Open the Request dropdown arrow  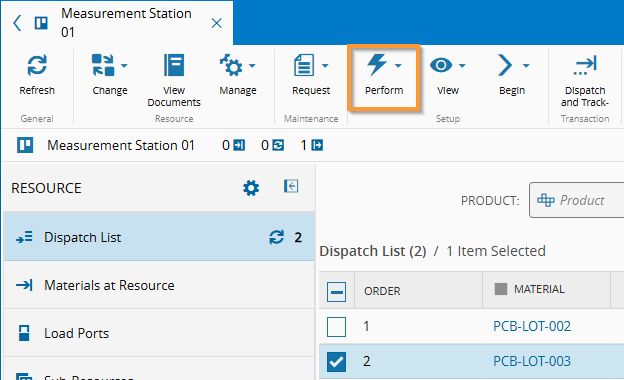[325, 66]
